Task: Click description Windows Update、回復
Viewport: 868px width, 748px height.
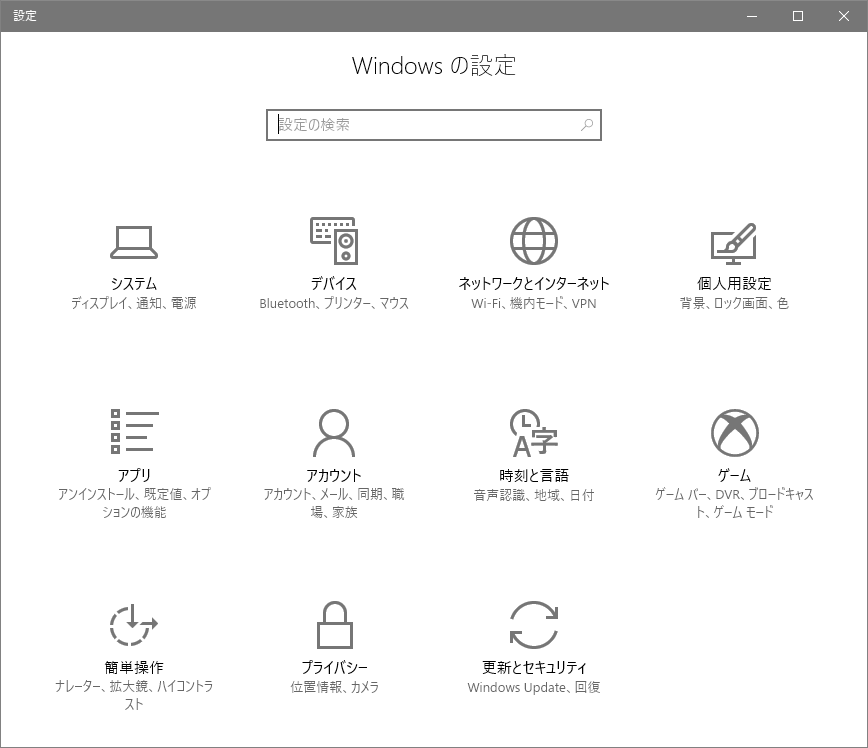Action: (534, 687)
